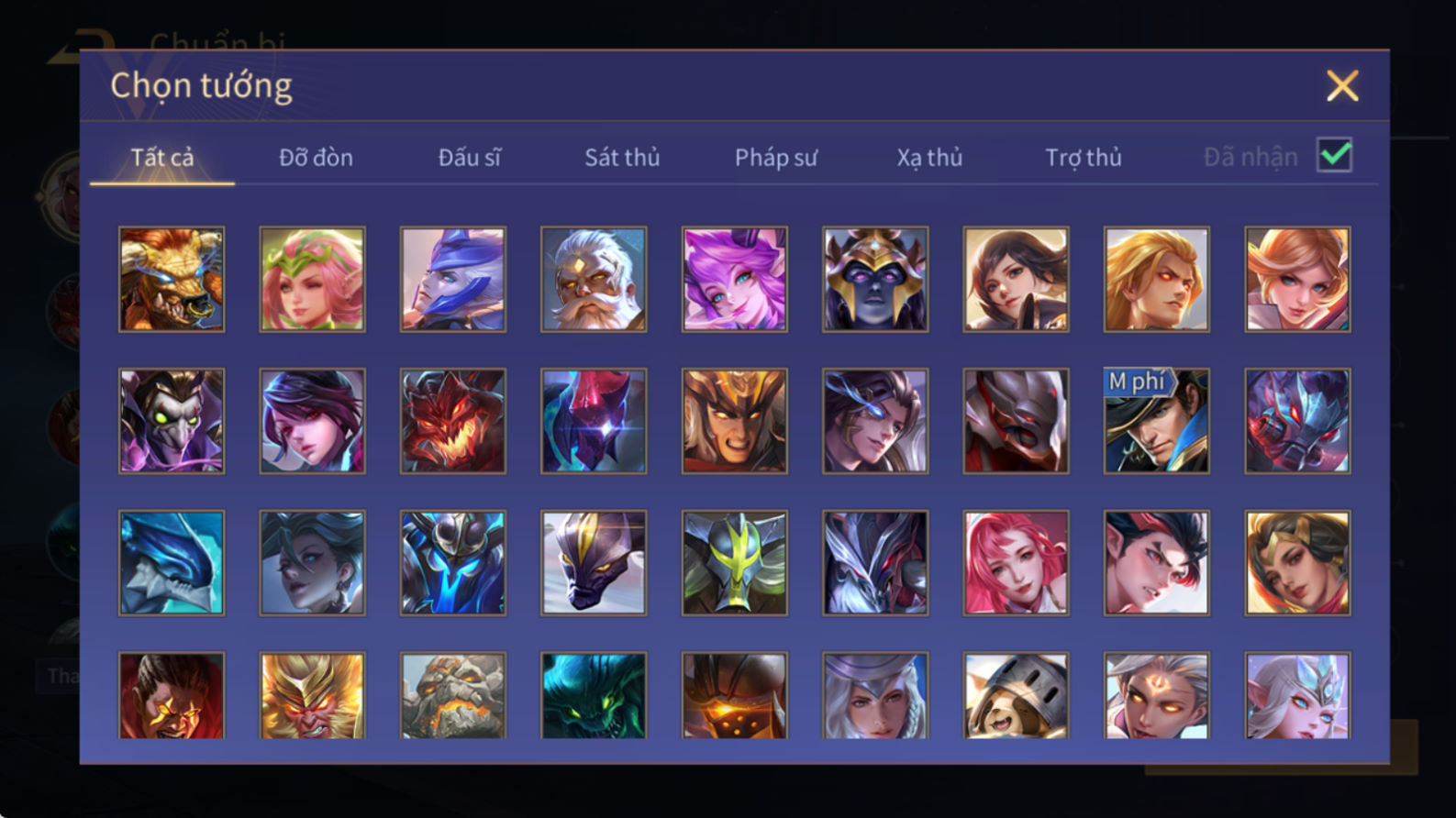1456x818 pixels.
Task: Switch to the Trợ thủ tab
Action: coord(1084,158)
